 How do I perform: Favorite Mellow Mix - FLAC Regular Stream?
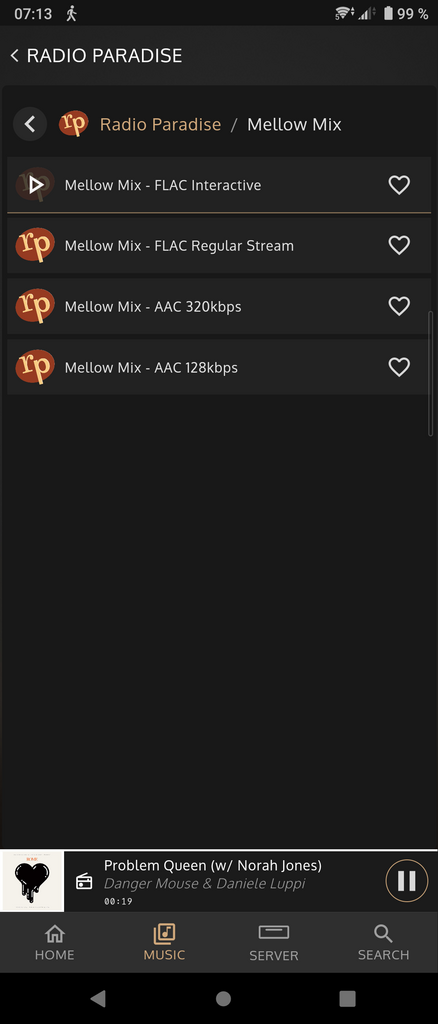[x=399, y=246]
